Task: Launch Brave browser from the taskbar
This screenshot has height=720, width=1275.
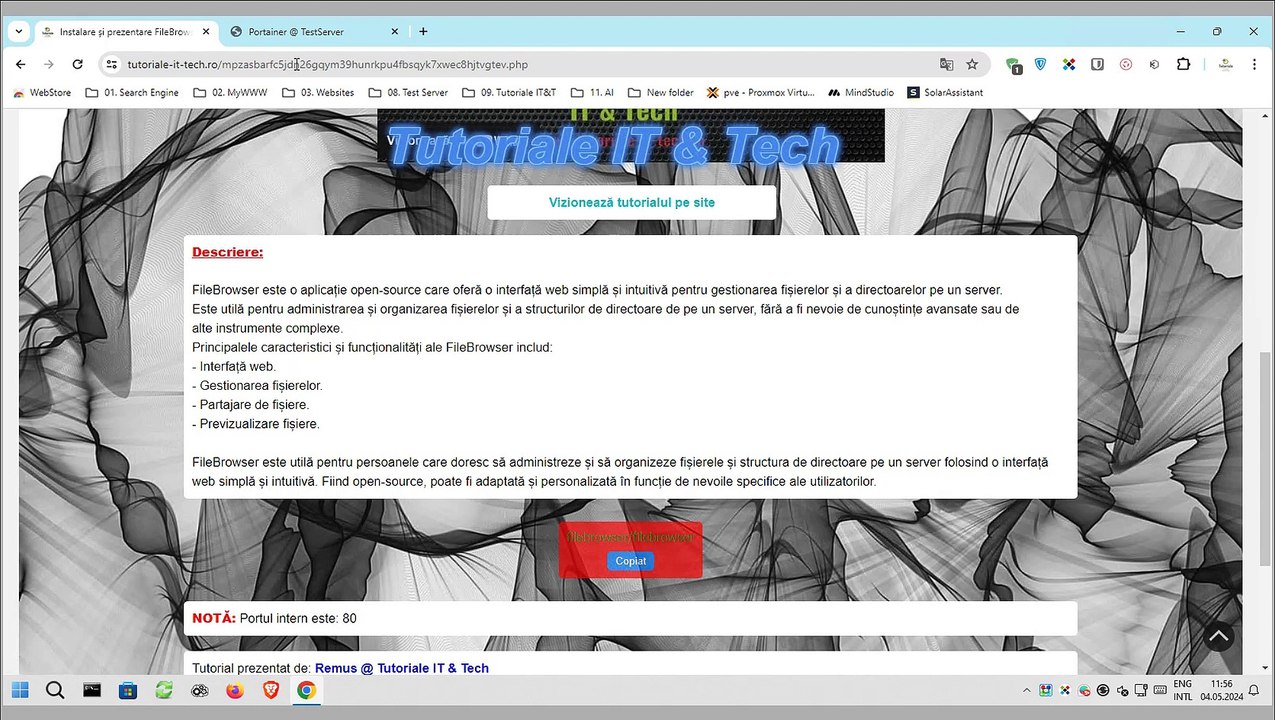Action: click(x=271, y=690)
